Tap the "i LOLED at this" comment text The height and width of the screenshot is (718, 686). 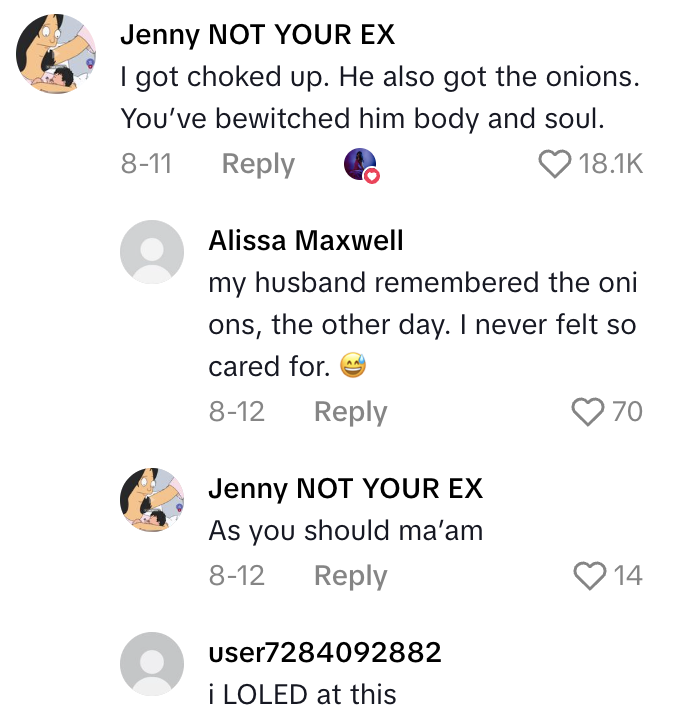coord(302,694)
